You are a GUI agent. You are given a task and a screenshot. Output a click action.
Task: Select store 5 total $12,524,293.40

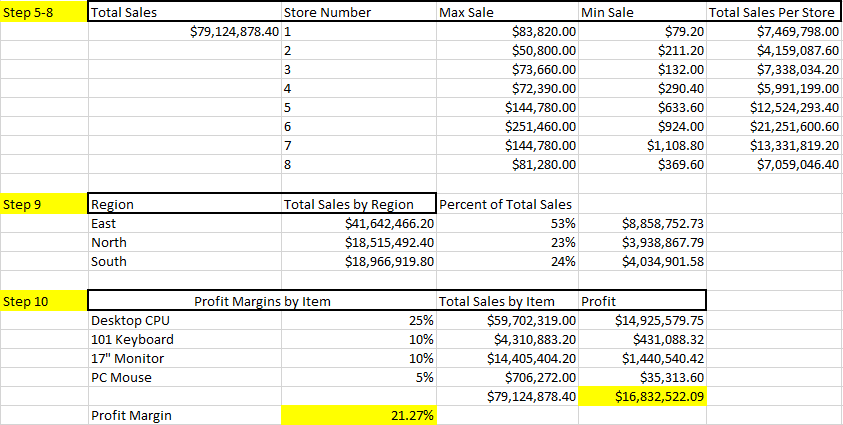pyautogui.click(x=774, y=107)
